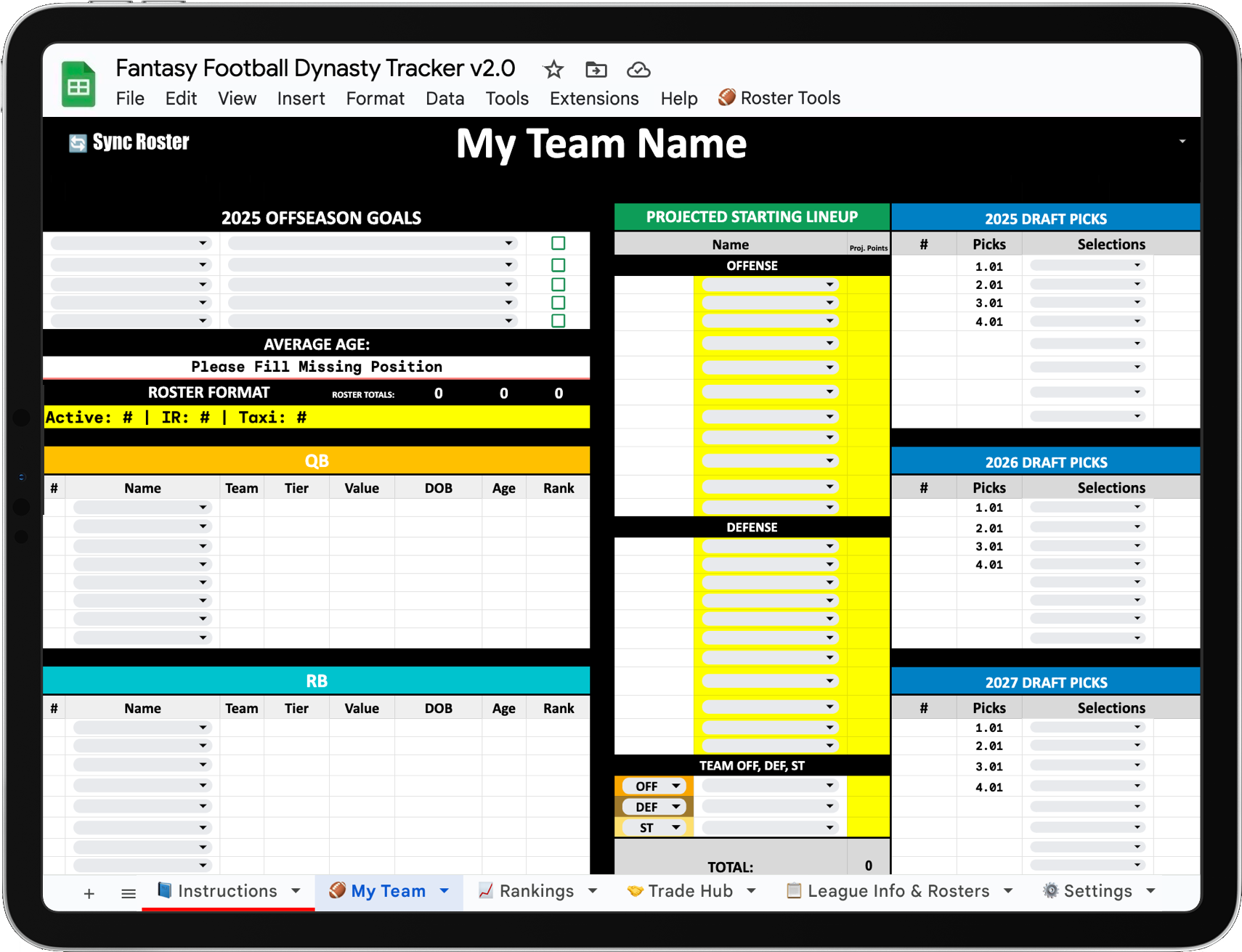Screen dimensions: 1242x952
Task: Toggle the fifth offseason goal checkbox
Action: (x=558, y=321)
